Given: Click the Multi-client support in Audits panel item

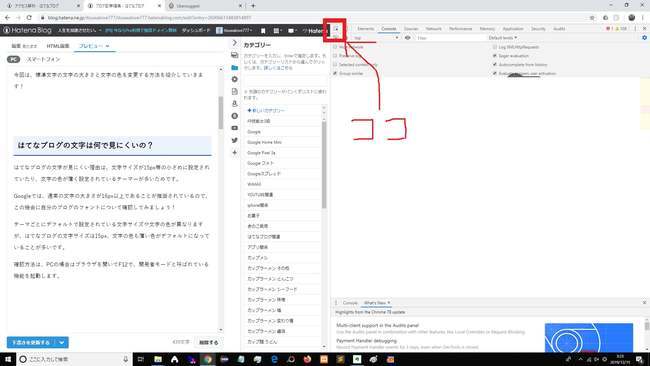Looking at the screenshot, I should (378, 326).
